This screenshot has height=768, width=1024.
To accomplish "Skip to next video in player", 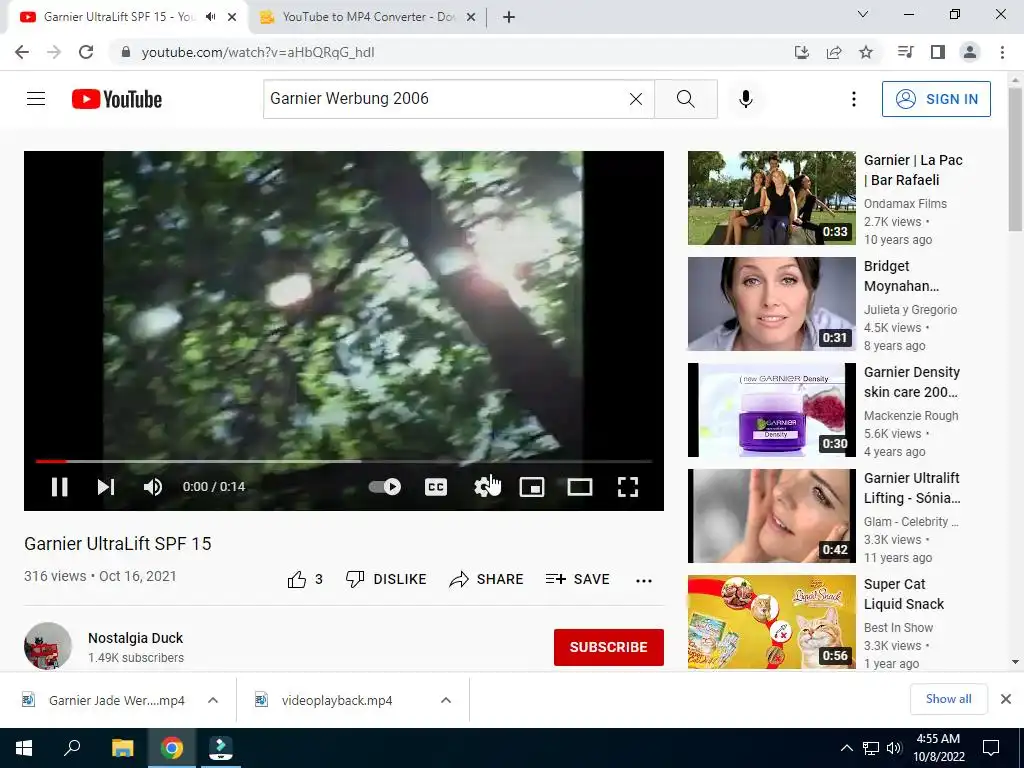I will click(106, 487).
